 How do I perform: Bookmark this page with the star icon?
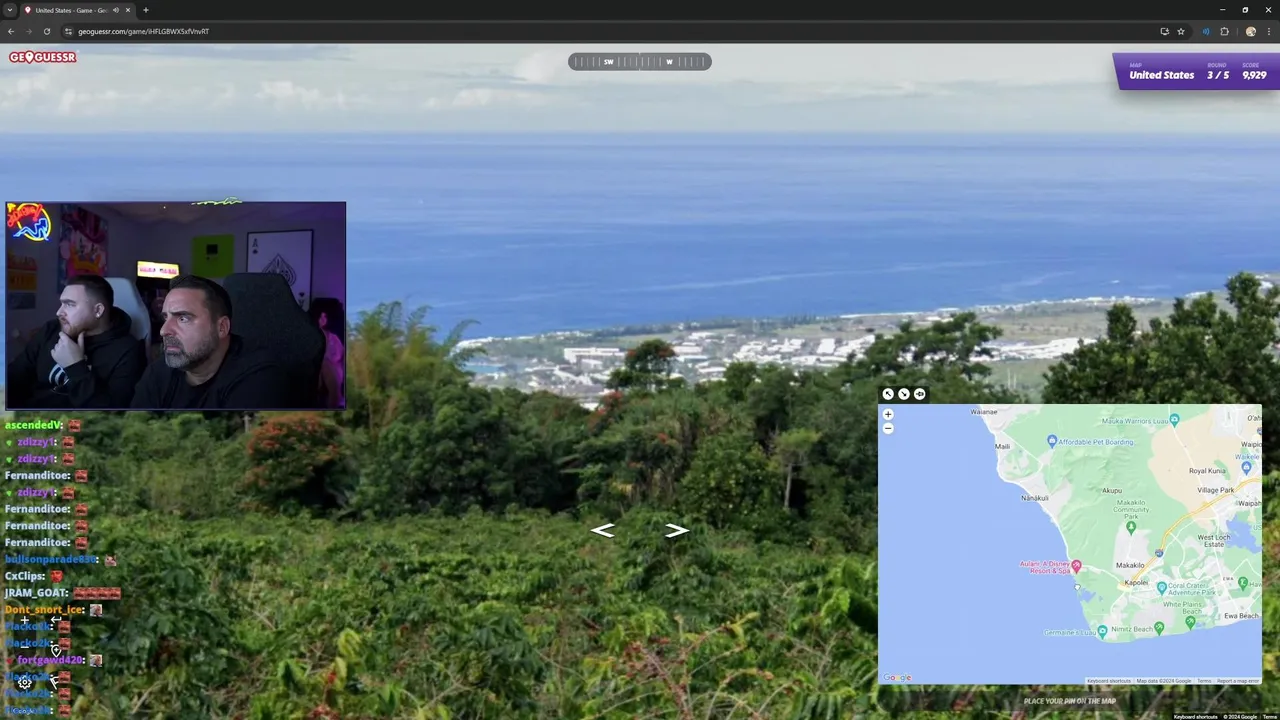pos(1181,31)
